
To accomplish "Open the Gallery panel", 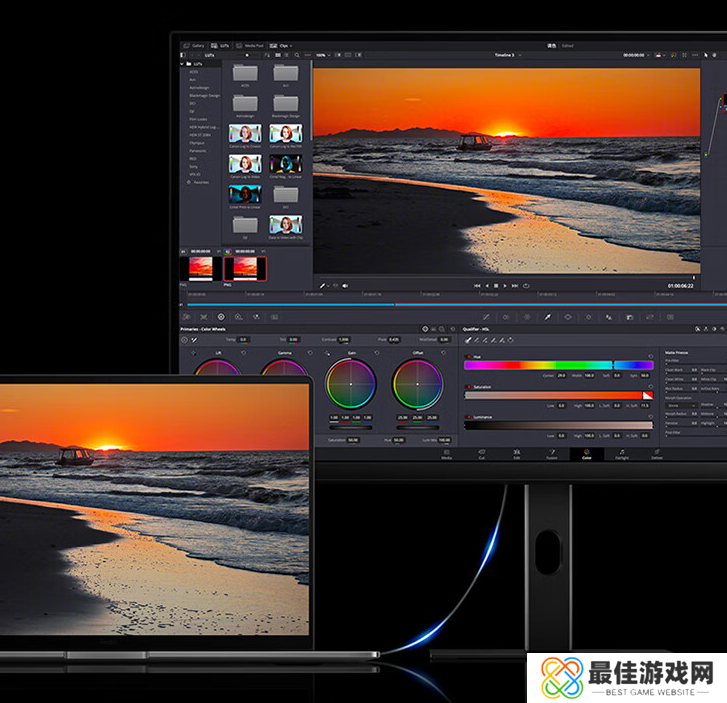I will [194, 46].
